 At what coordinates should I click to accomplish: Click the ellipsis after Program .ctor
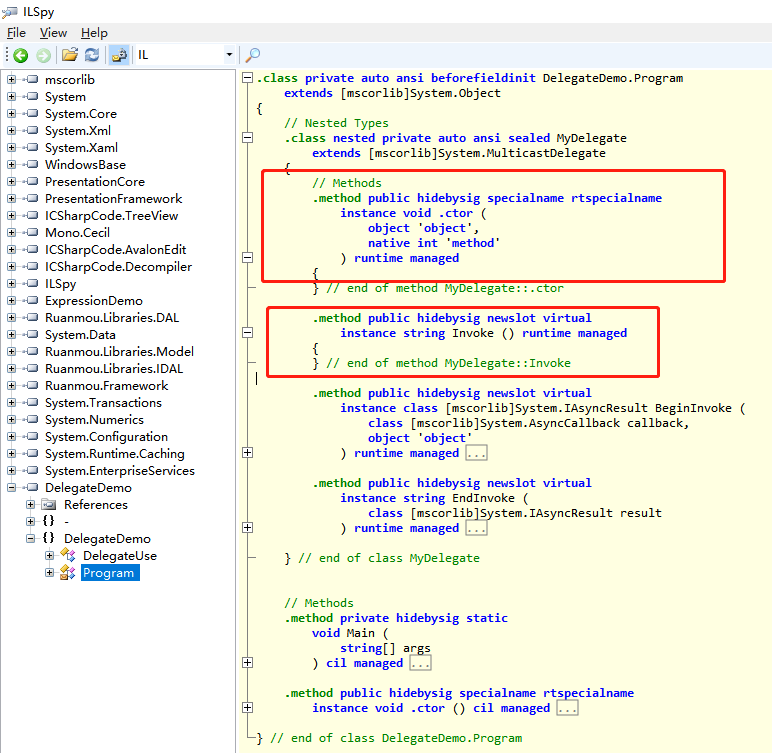(567, 708)
